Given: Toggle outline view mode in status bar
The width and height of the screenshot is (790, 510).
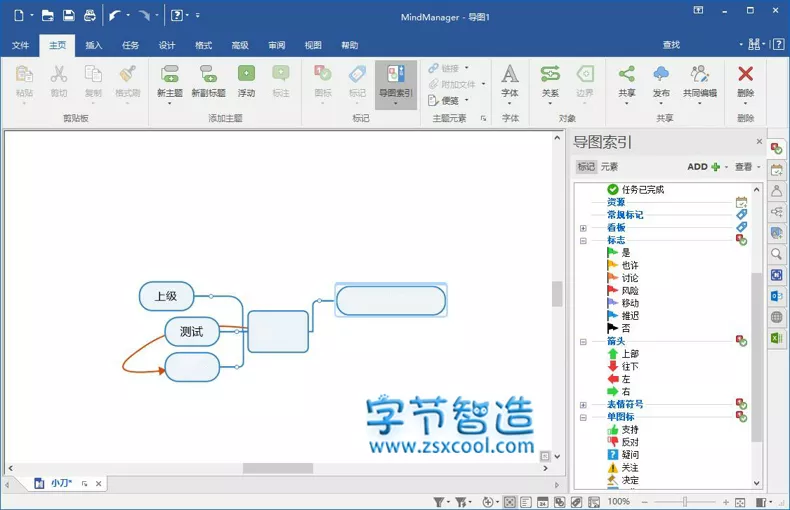Looking at the screenshot, I should (x=526, y=502).
